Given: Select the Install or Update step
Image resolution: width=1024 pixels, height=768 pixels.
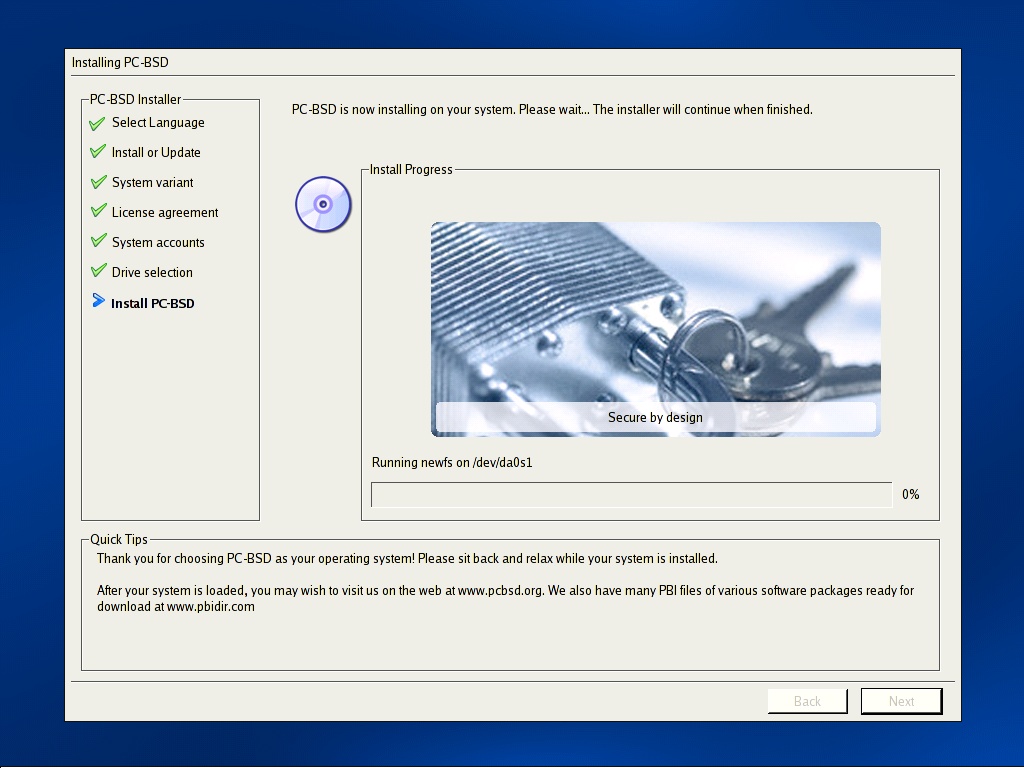Looking at the screenshot, I should (x=156, y=153).
